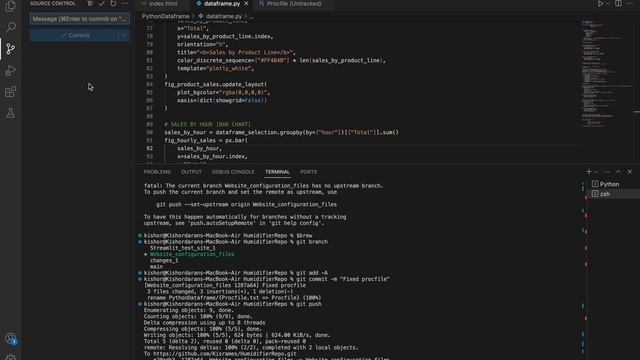Click the terminal scrollbar overview ruler
This screenshot has height=360, width=640.
point(584,269)
